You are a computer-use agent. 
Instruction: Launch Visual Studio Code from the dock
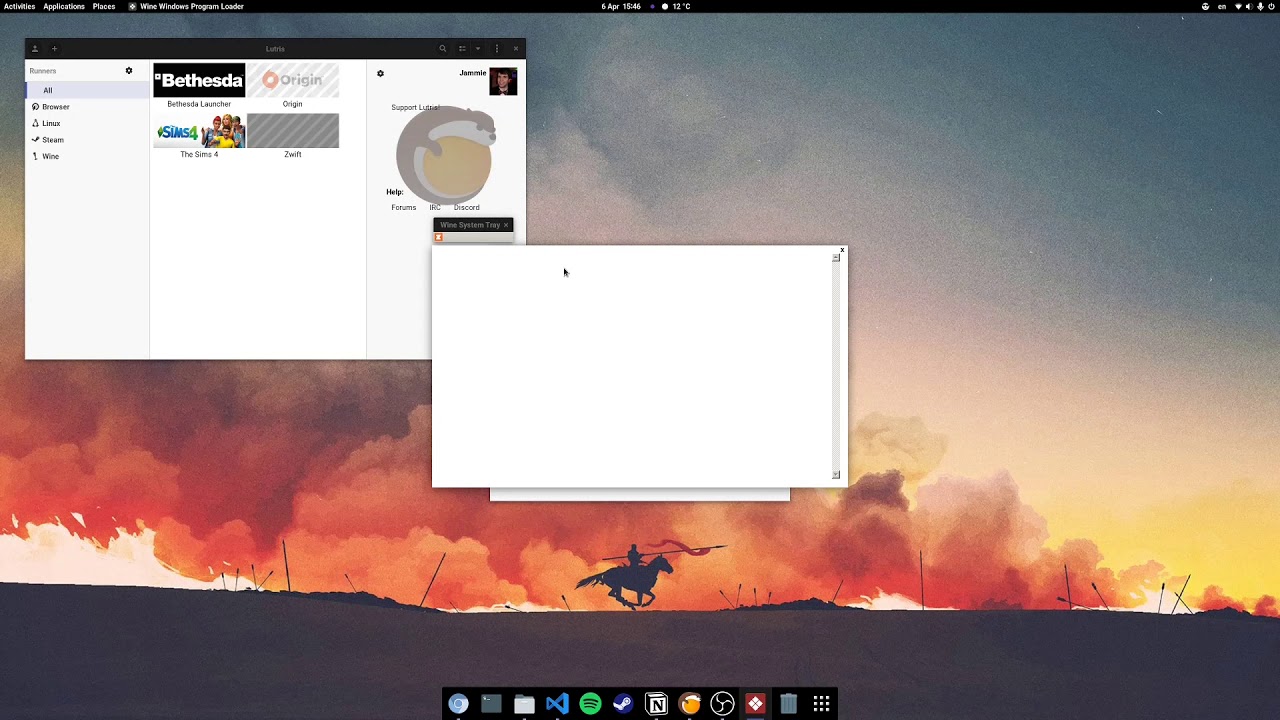[557, 704]
